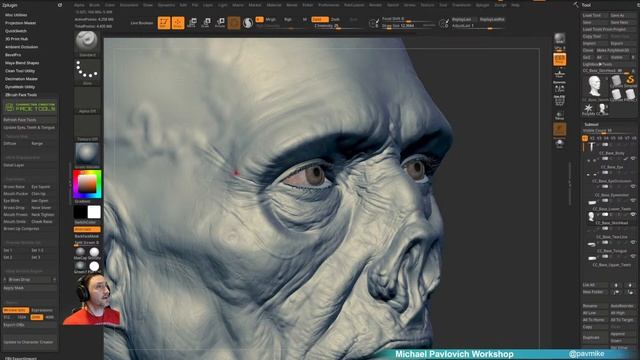Viewport: 640px width, 360px height.
Task: Enable the Zadd toggle
Action: 320,19
